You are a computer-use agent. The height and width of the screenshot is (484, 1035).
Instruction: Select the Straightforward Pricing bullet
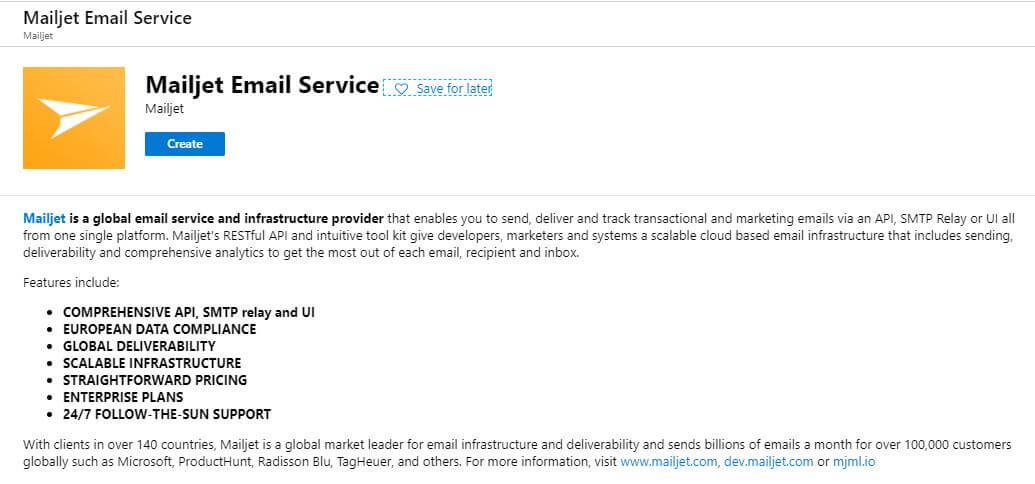[x=154, y=380]
